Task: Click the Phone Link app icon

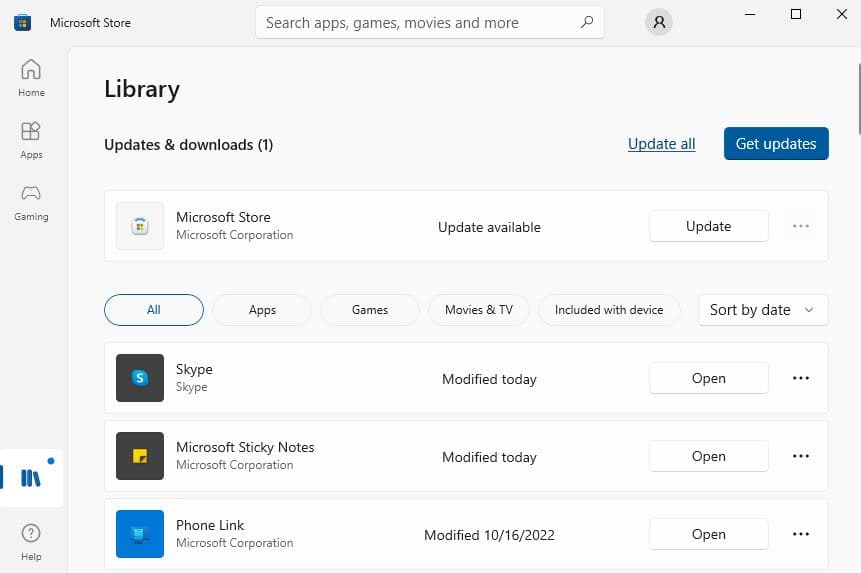Action: [140, 534]
